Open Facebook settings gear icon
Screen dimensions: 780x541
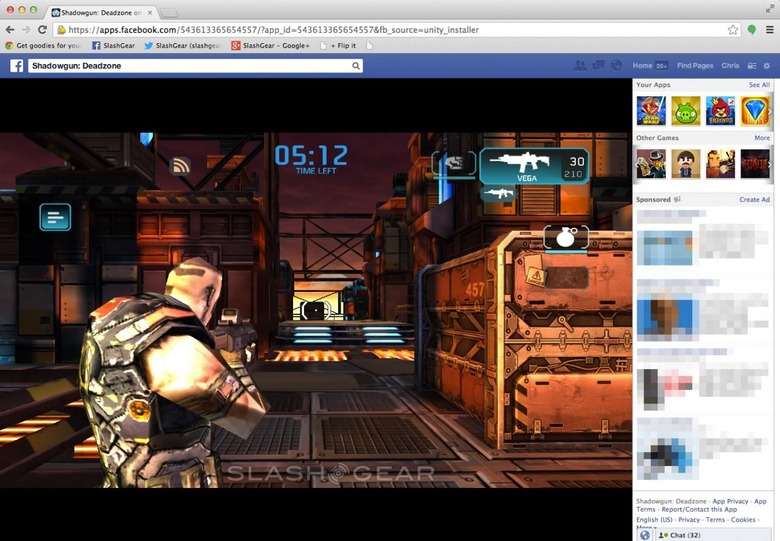[x=767, y=66]
